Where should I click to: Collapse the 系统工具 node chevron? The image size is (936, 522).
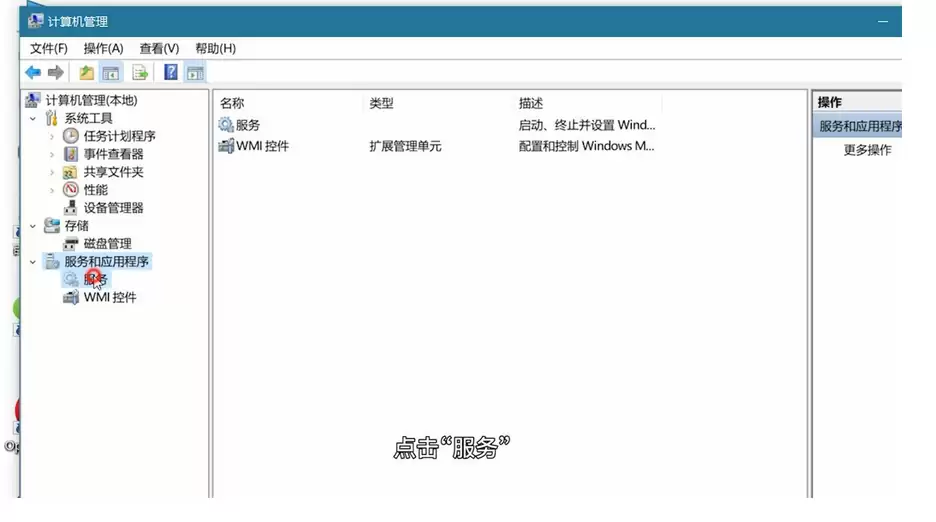pyautogui.click(x=33, y=118)
